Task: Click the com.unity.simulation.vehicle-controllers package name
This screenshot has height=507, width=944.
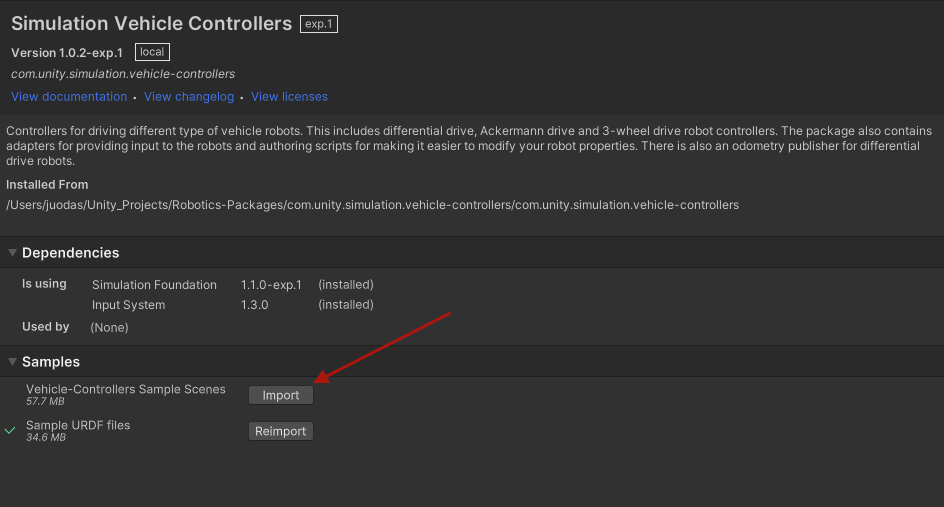Action: (123, 74)
